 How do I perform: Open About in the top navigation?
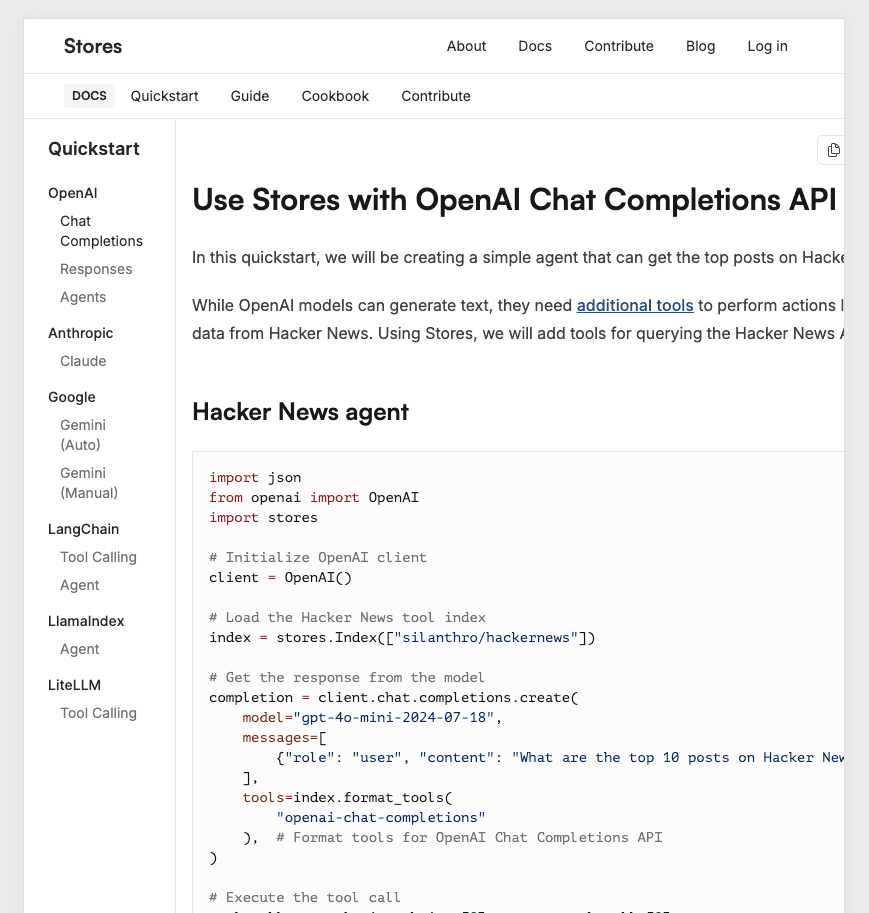(466, 46)
